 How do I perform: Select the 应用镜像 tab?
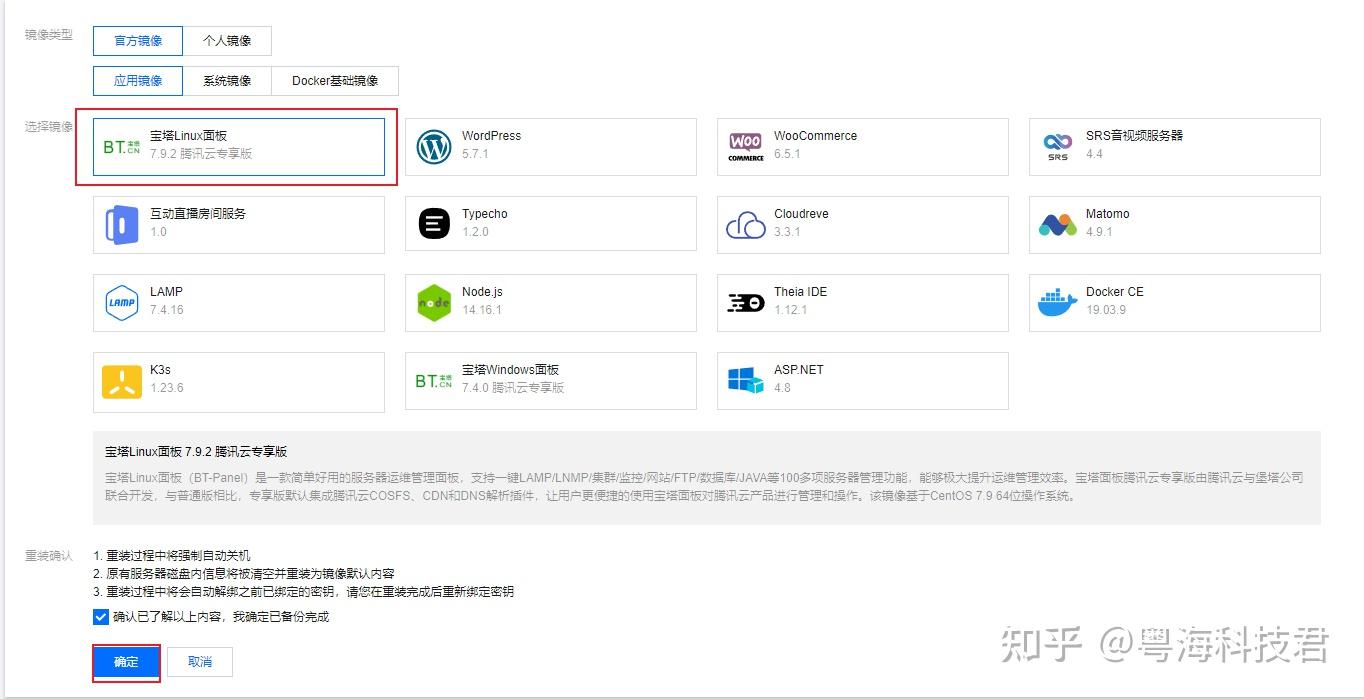pyautogui.click(x=138, y=81)
